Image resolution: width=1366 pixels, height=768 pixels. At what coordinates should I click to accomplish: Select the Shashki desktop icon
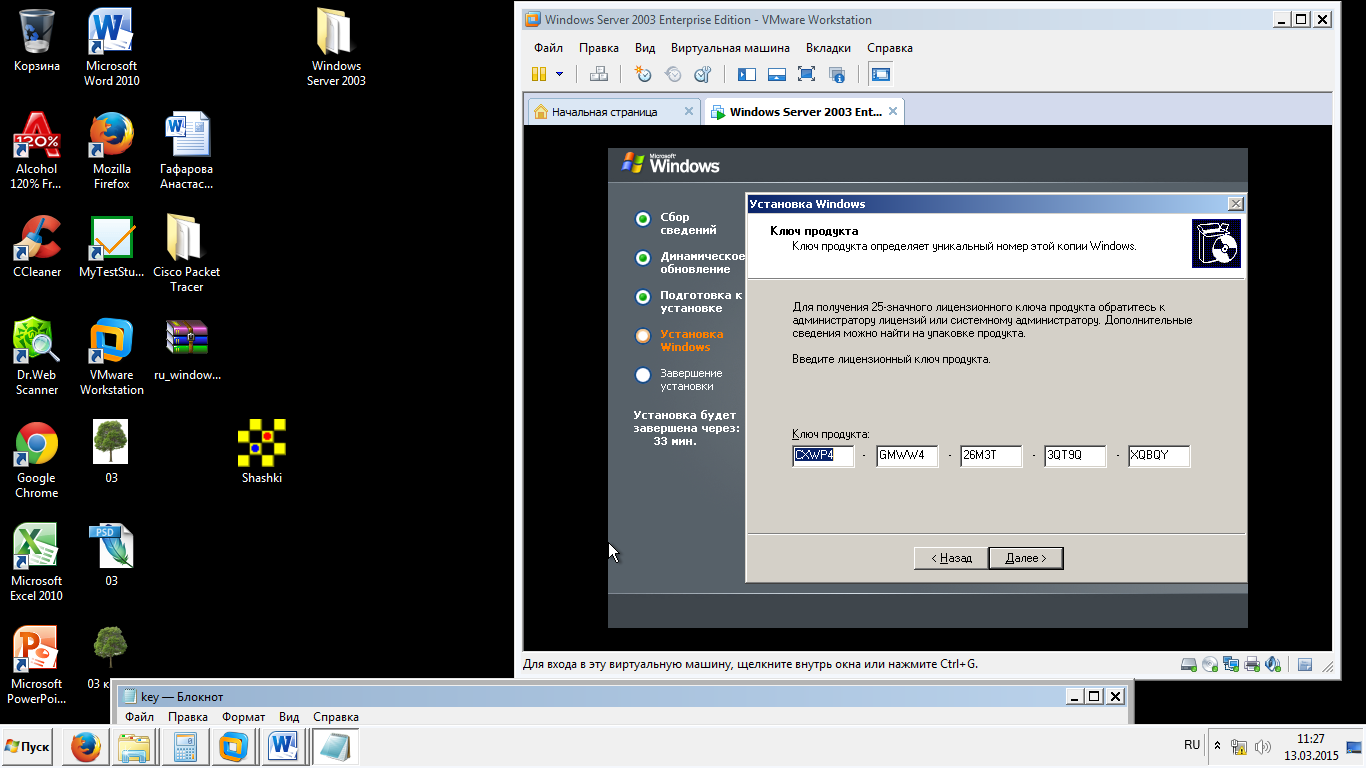coord(262,452)
